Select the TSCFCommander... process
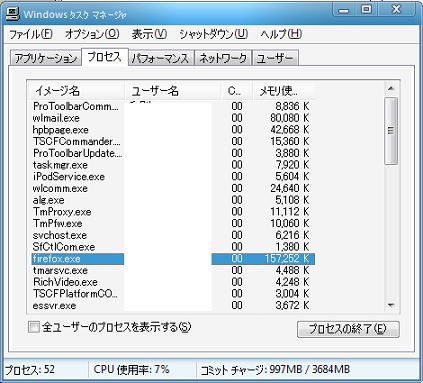The image size is (423, 383). tap(173, 141)
